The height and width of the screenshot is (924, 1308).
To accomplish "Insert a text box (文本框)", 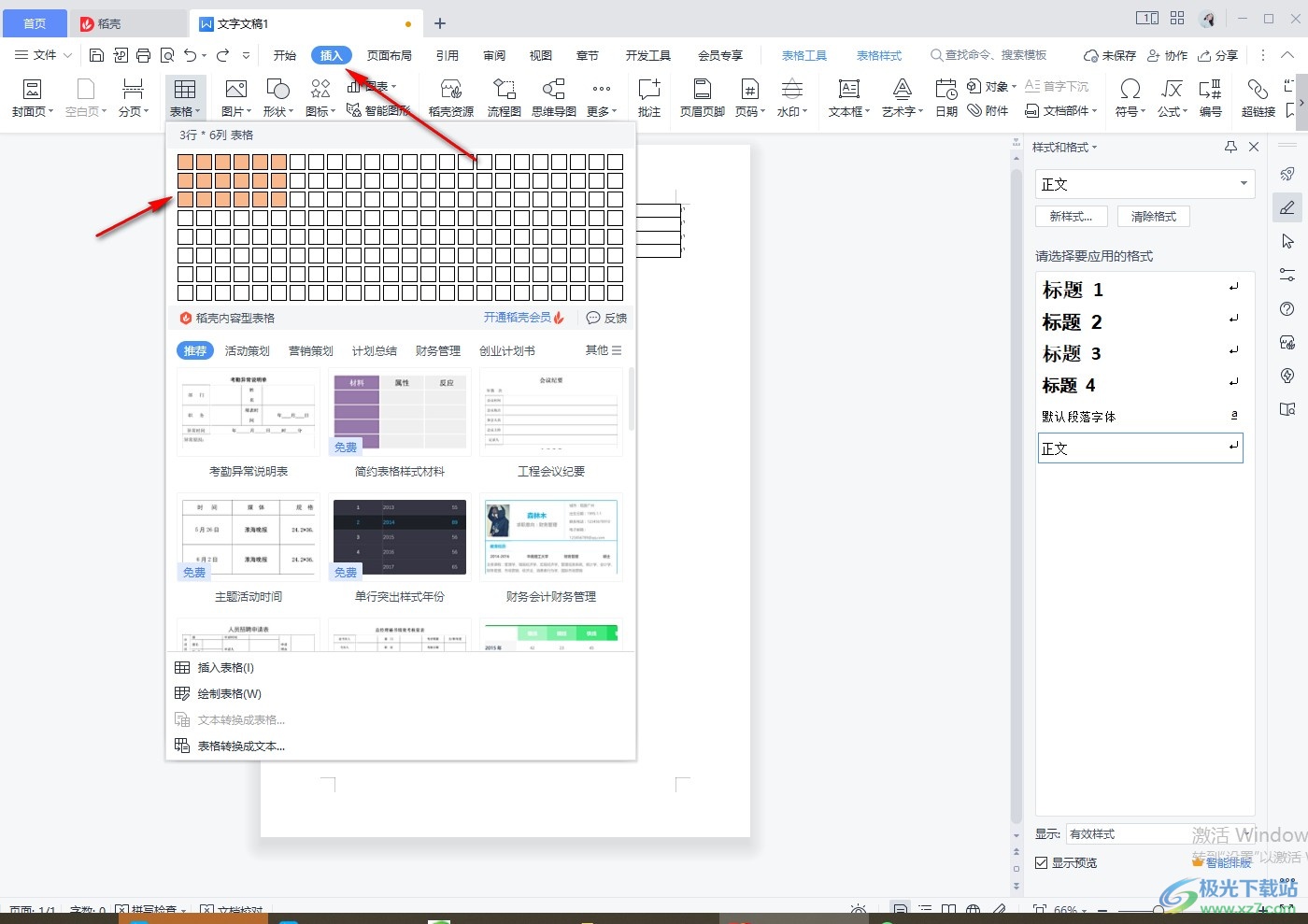I will click(x=848, y=98).
